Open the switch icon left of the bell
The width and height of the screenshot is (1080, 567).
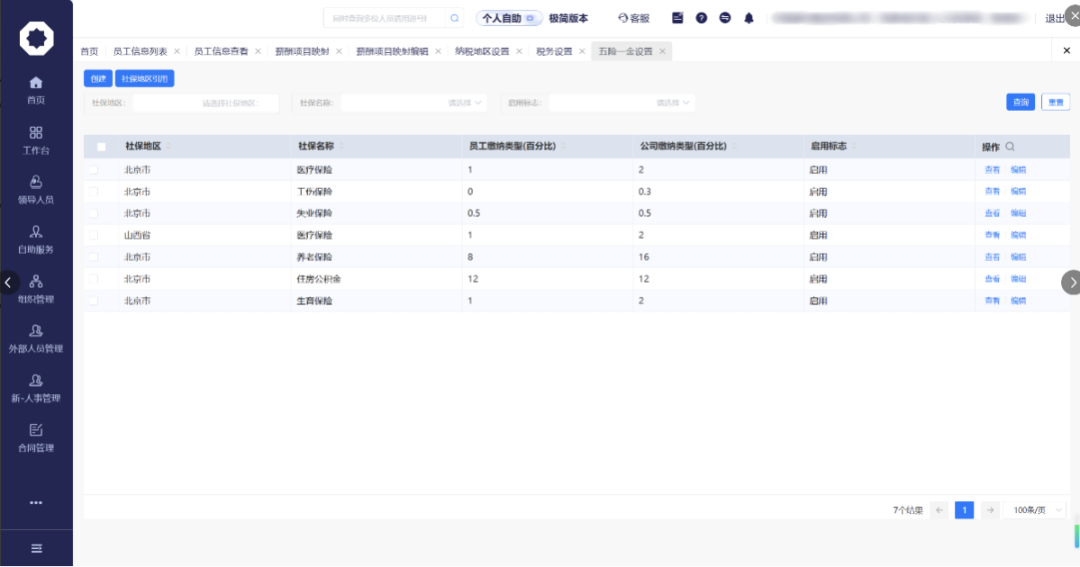pos(725,18)
